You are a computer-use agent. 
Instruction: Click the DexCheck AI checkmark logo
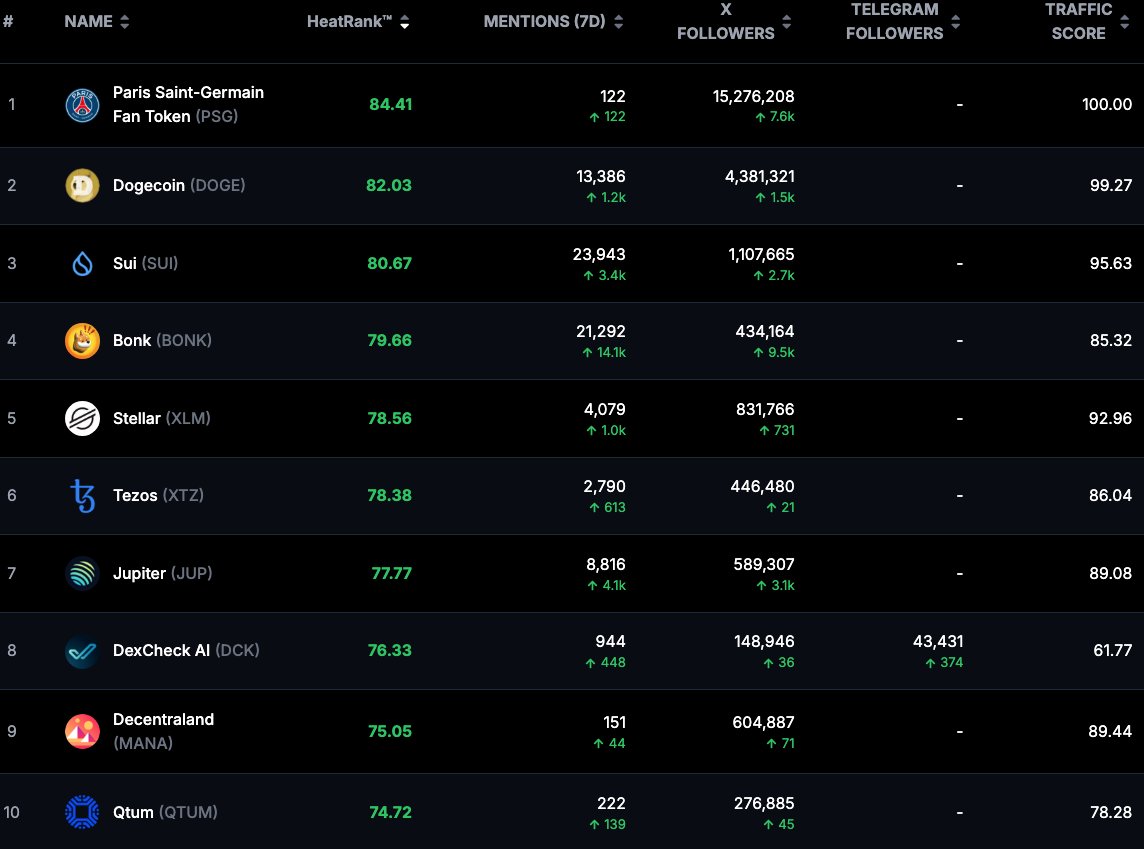(x=82, y=651)
